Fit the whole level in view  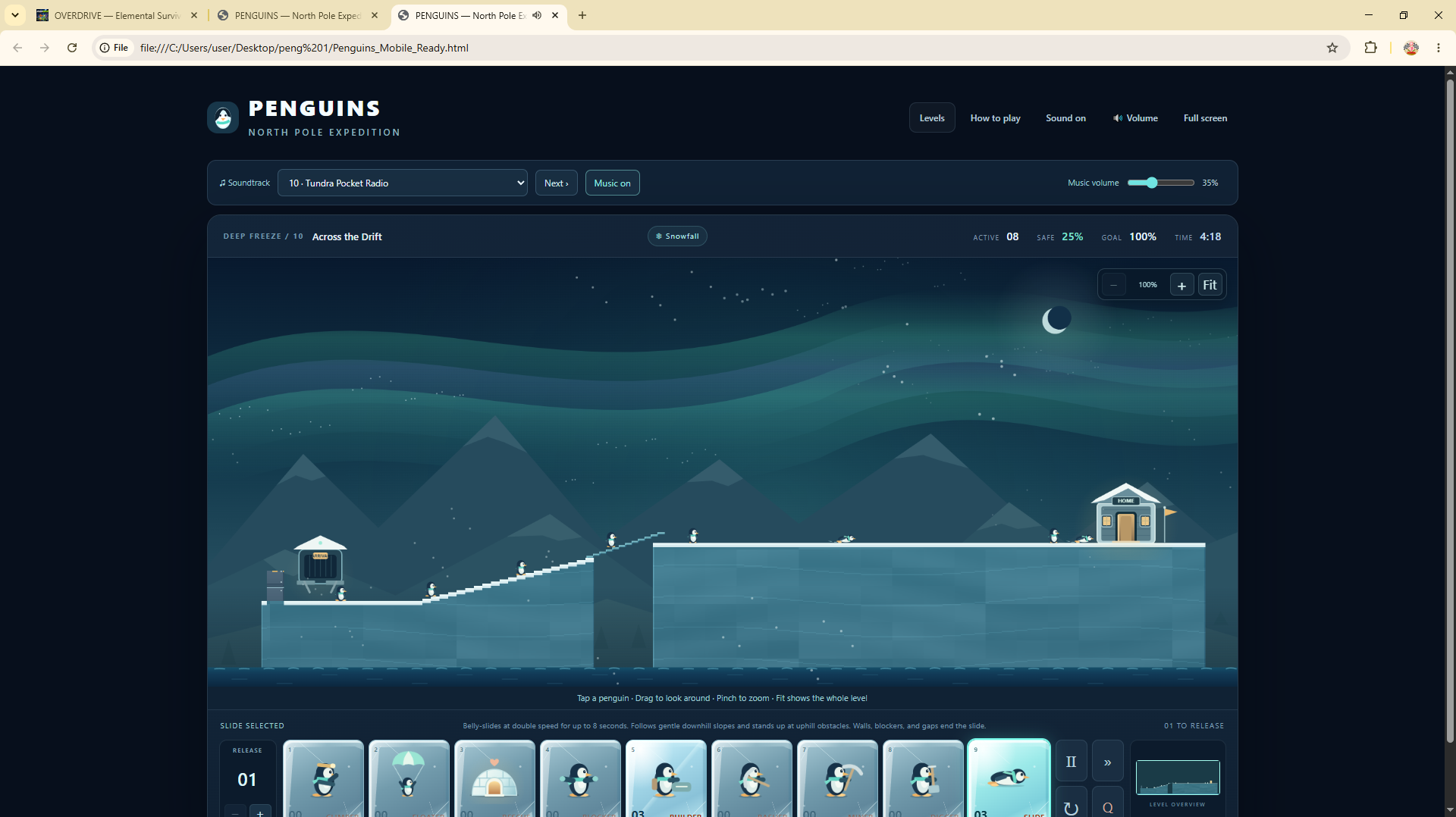coord(1210,285)
